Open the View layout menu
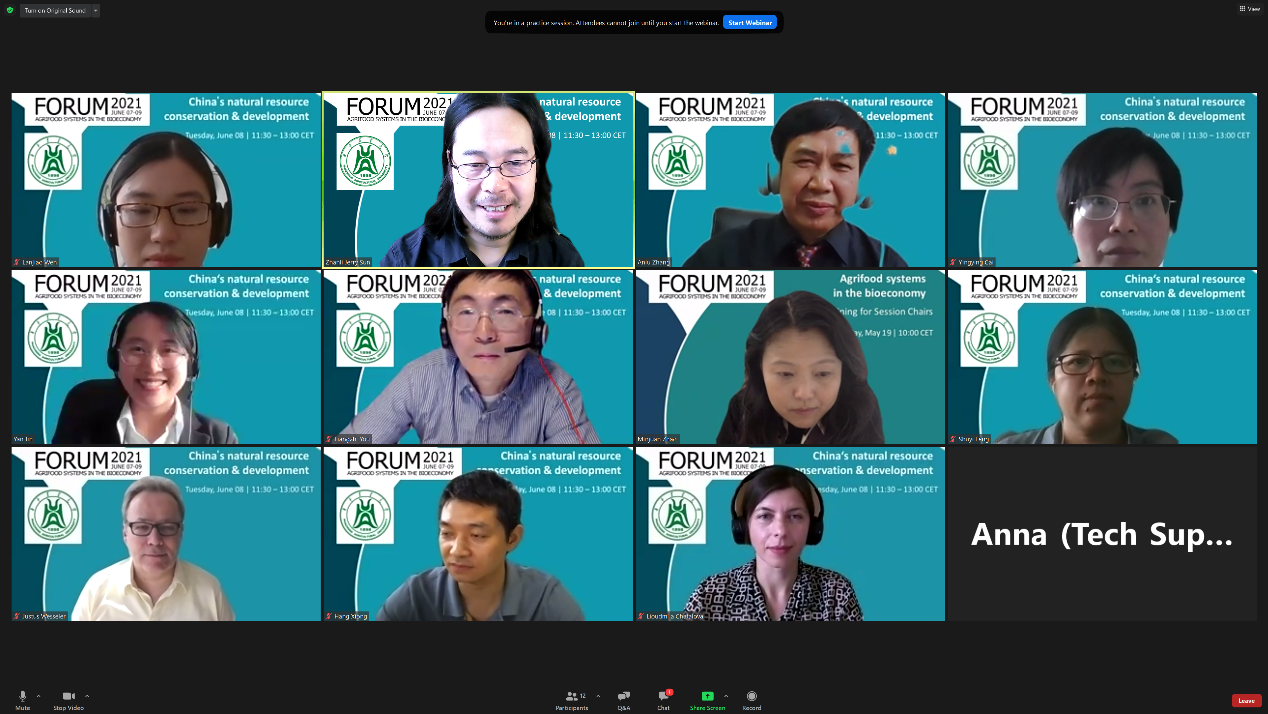The image size is (1268, 714). [x=1249, y=8]
